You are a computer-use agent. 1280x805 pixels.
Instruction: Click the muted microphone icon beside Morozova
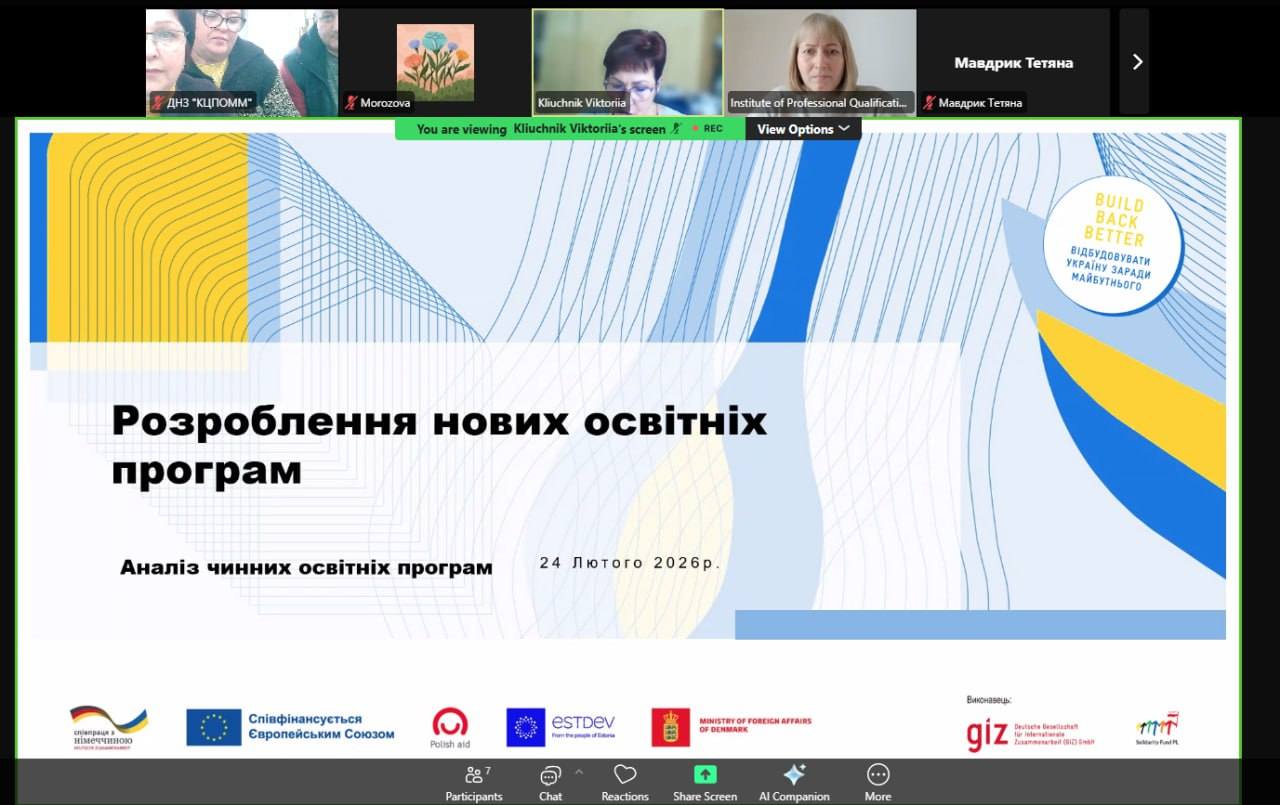point(349,102)
